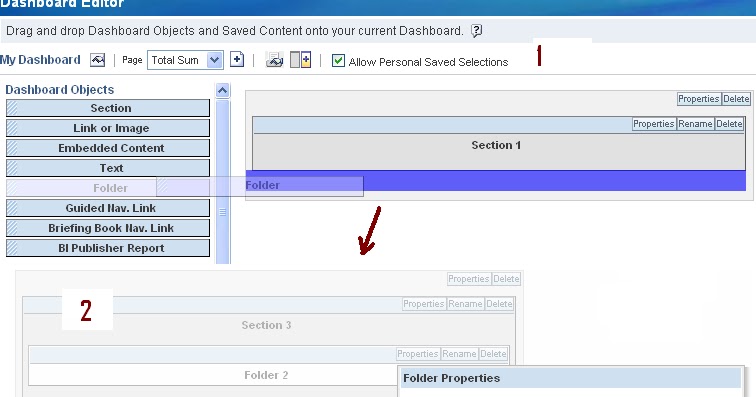The image size is (756, 397).
Task: Open the Page dropdown showing Total Sum
Action: coord(185,60)
